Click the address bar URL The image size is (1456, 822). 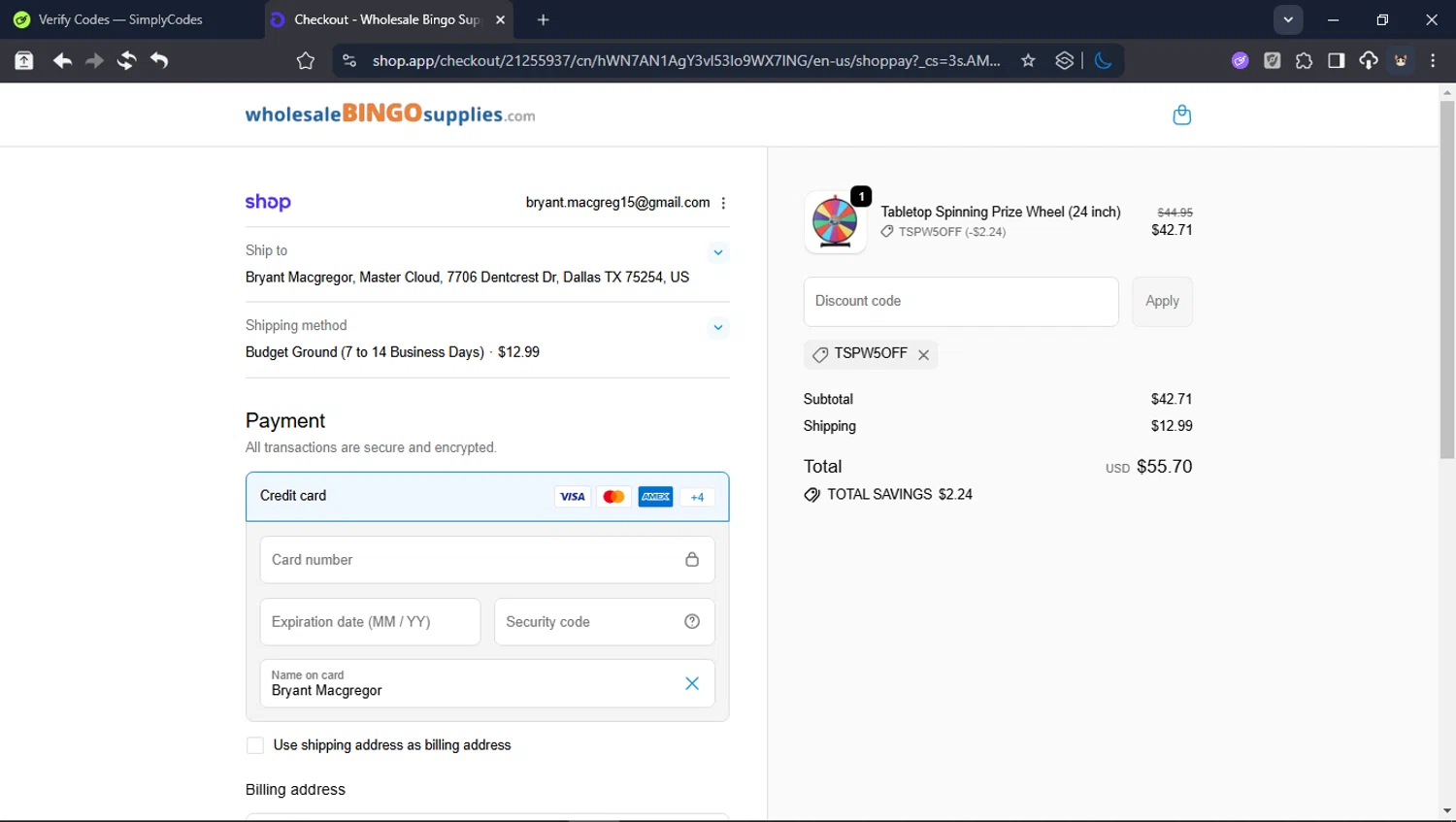pyautogui.click(x=686, y=60)
